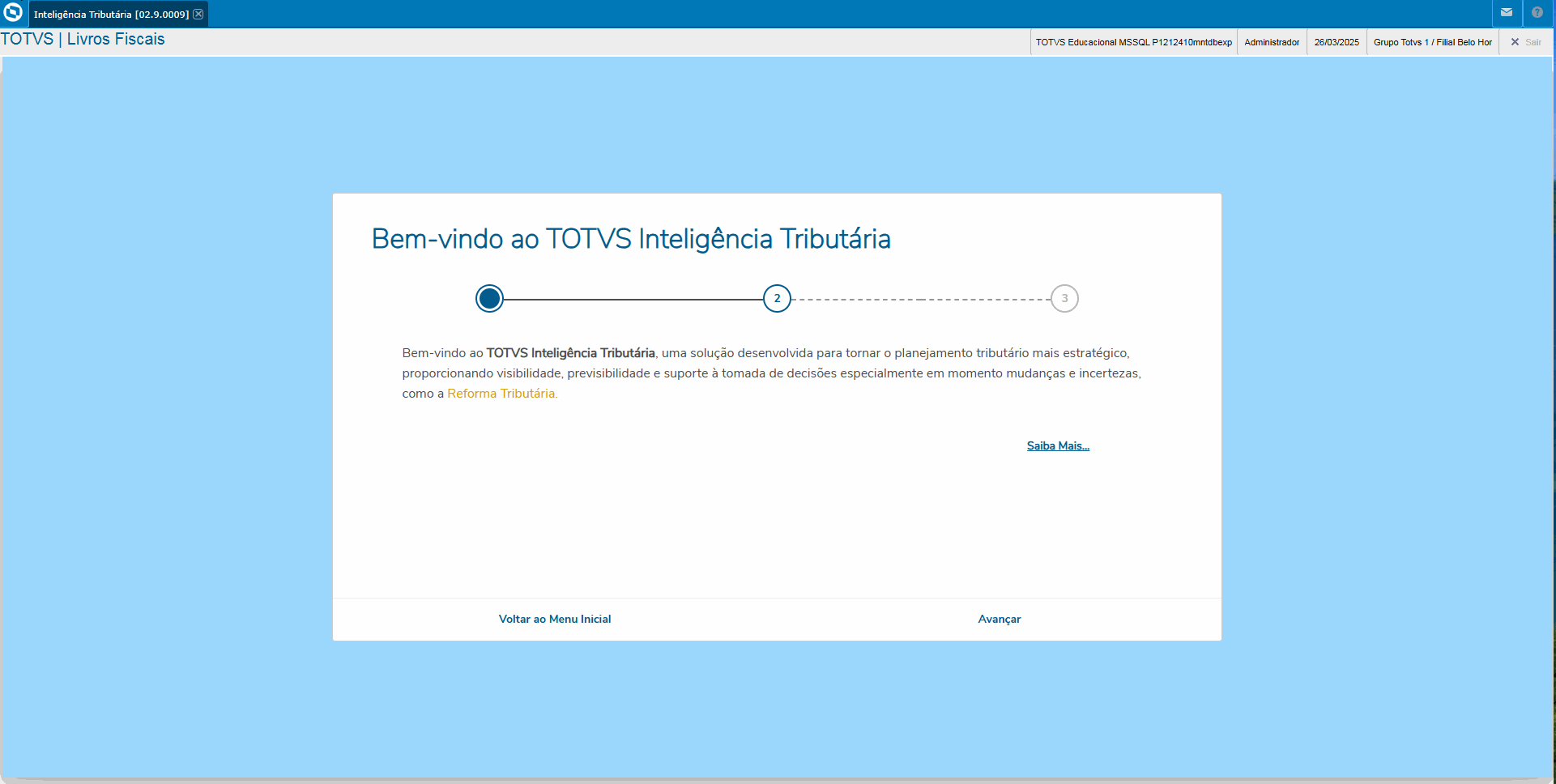Viewport: 1556px width, 784px height.
Task: Click the TOTVS | Livros Fiscais title
Action: [83, 39]
